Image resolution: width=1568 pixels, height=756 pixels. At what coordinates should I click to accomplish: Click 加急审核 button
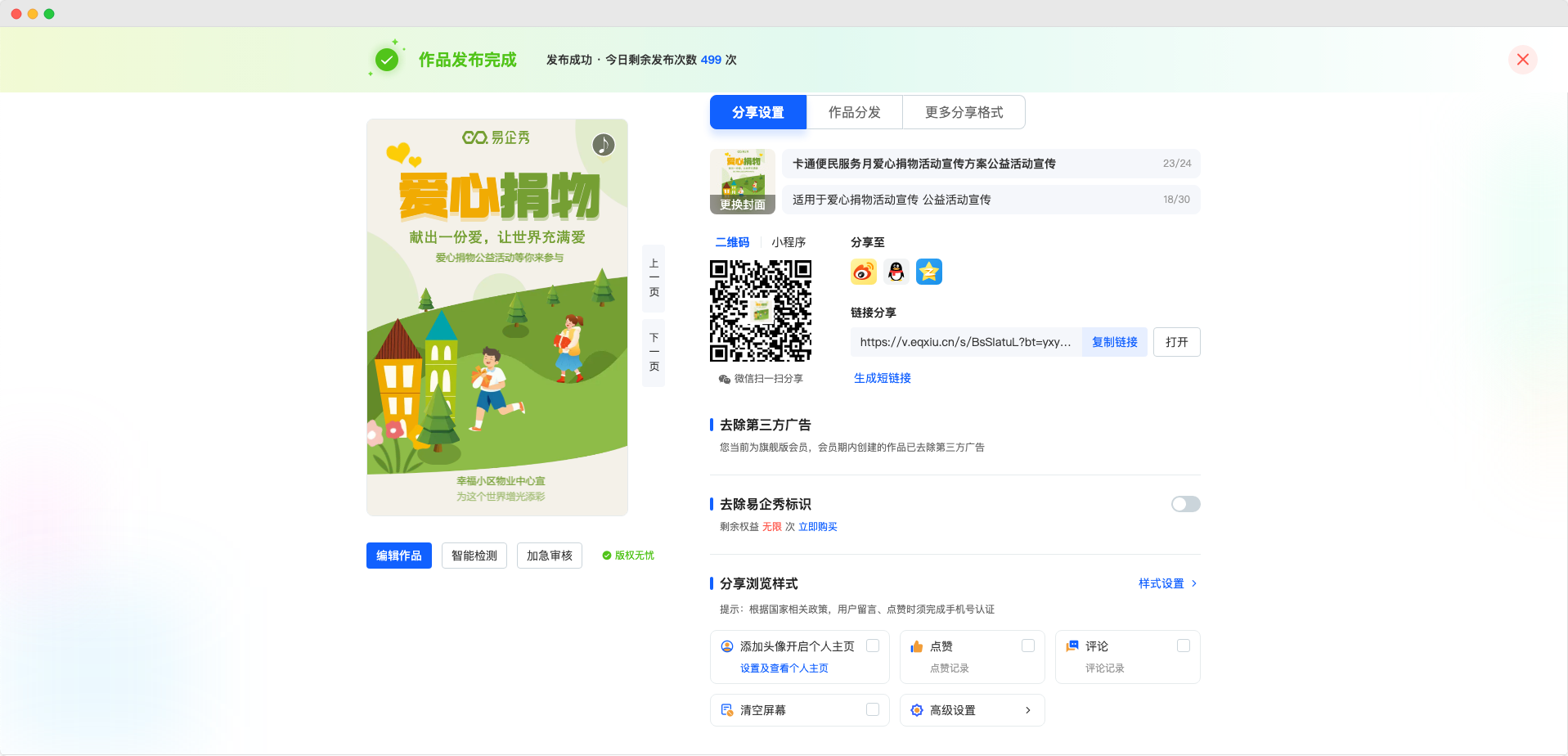pos(550,556)
